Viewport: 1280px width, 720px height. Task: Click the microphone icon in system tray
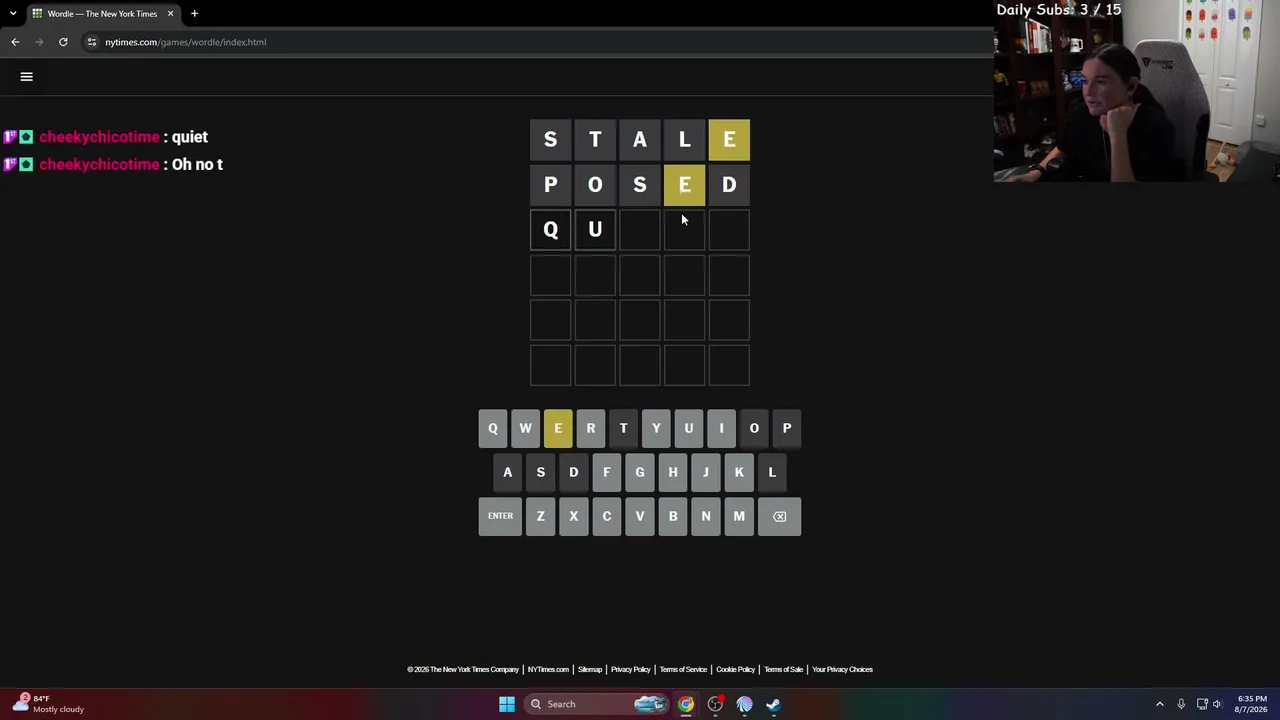[x=1181, y=704]
